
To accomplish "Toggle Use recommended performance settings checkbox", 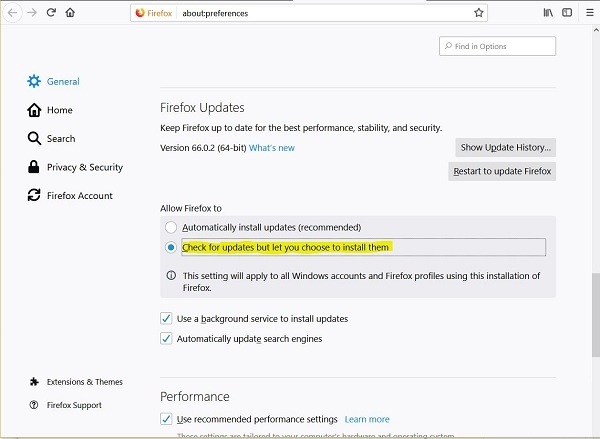I will click(x=167, y=419).
